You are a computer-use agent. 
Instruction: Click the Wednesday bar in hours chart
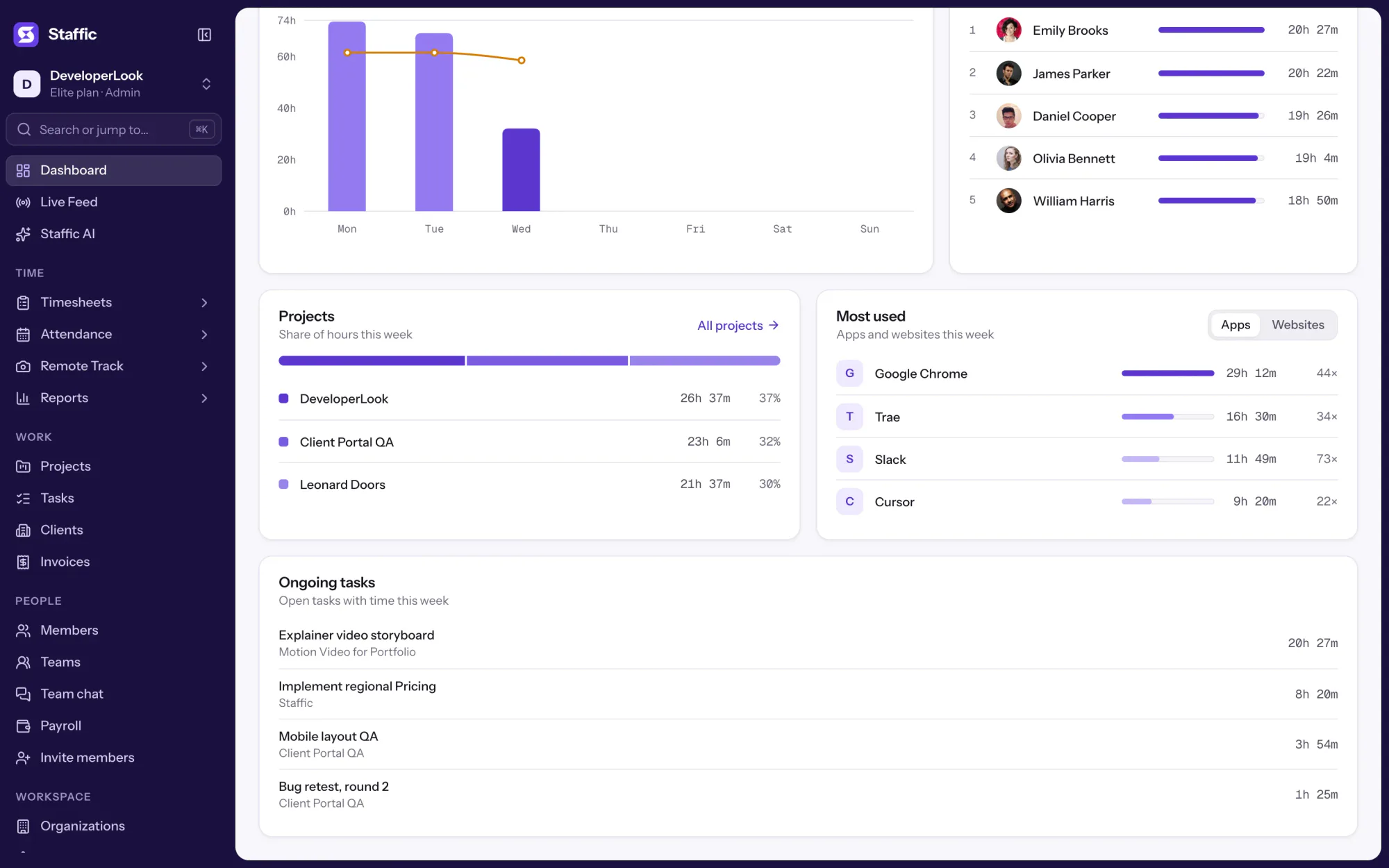pos(521,169)
